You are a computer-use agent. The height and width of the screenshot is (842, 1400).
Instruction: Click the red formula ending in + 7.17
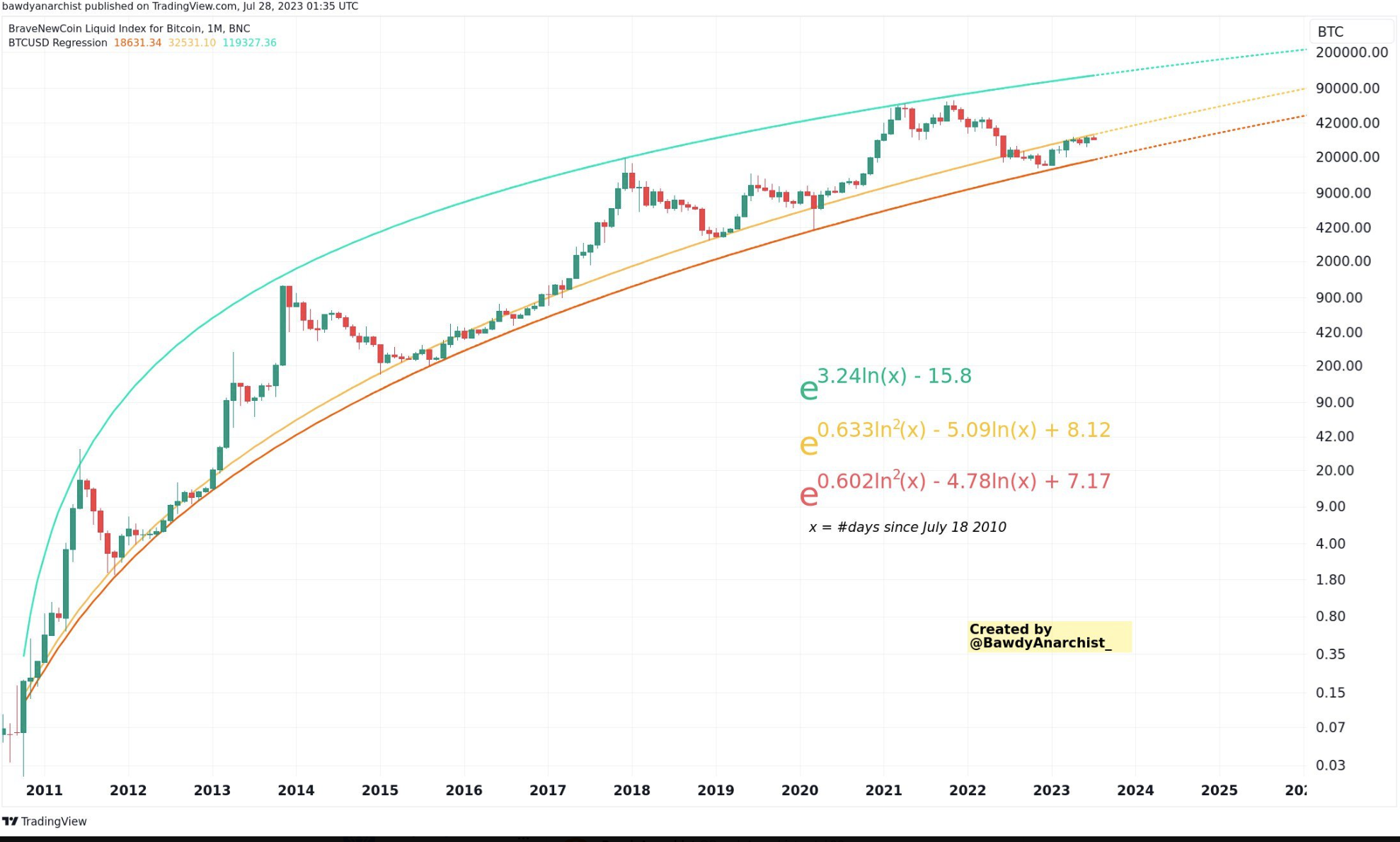[x=955, y=489]
